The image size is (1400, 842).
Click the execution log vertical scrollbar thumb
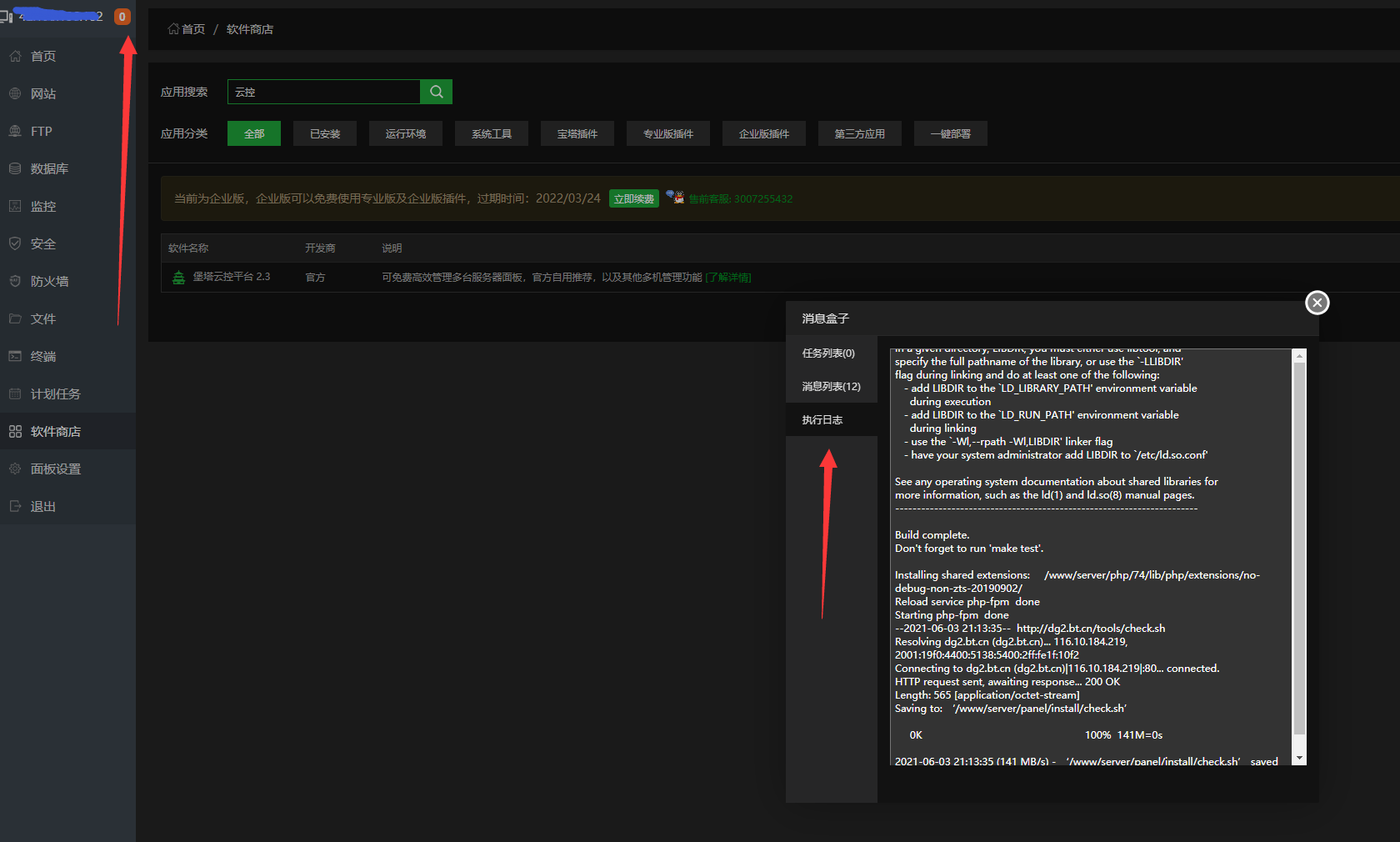point(1299,549)
